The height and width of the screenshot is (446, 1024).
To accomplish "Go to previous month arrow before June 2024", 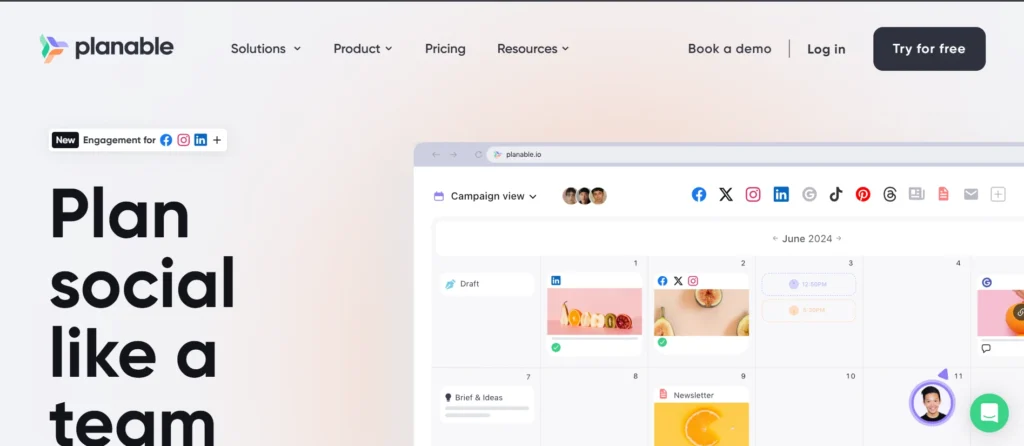I will coord(775,238).
